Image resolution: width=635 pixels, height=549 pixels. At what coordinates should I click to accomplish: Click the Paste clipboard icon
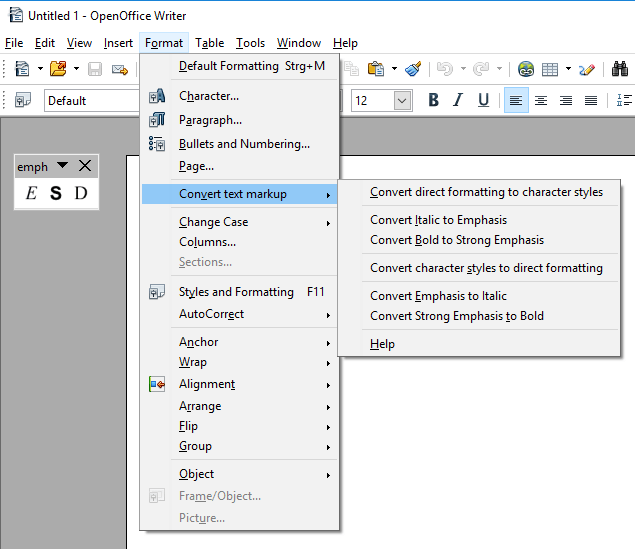(376, 69)
